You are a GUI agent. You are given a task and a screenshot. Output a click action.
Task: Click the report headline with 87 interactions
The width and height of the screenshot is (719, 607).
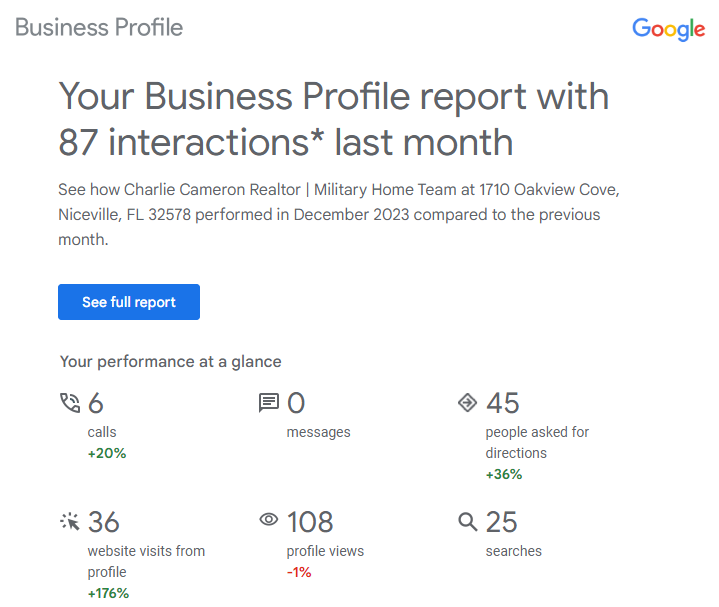point(333,119)
